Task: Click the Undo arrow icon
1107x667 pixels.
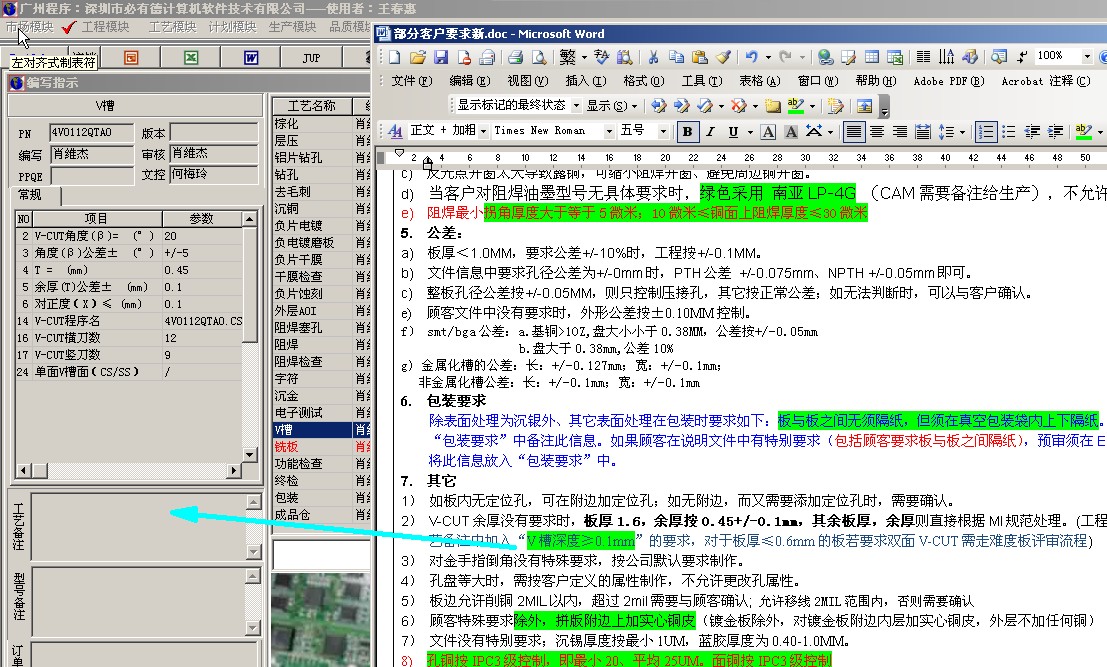Action: tap(750, 56)
